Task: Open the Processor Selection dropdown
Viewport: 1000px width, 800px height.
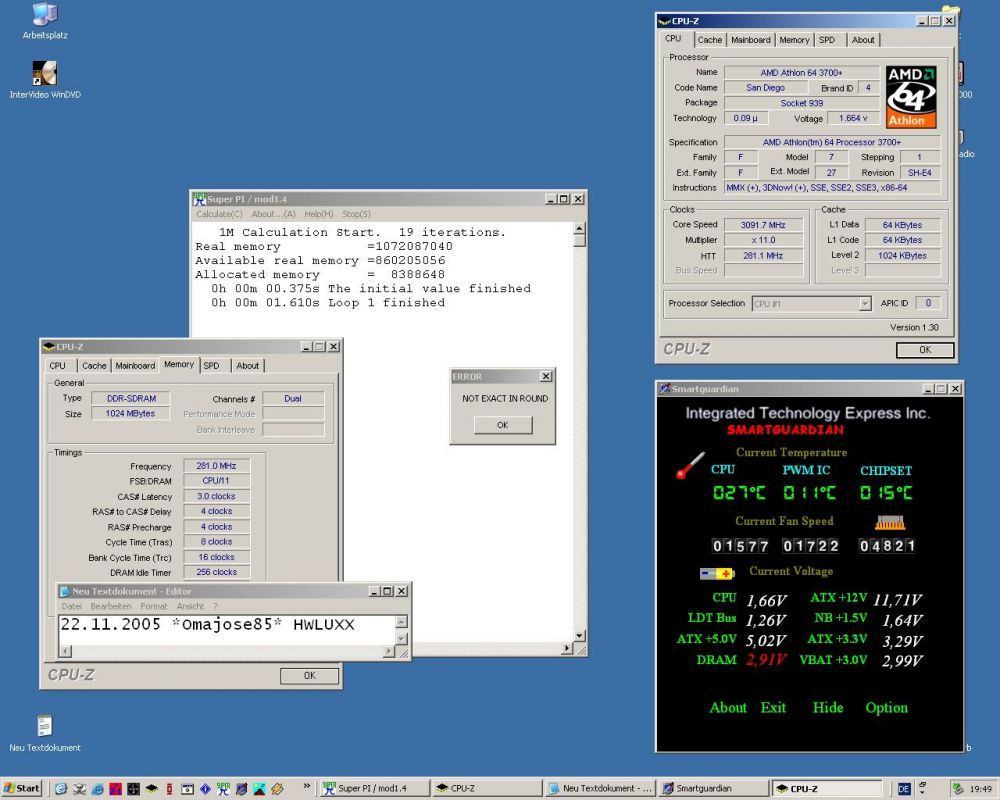Action: [x=865, y=304]
